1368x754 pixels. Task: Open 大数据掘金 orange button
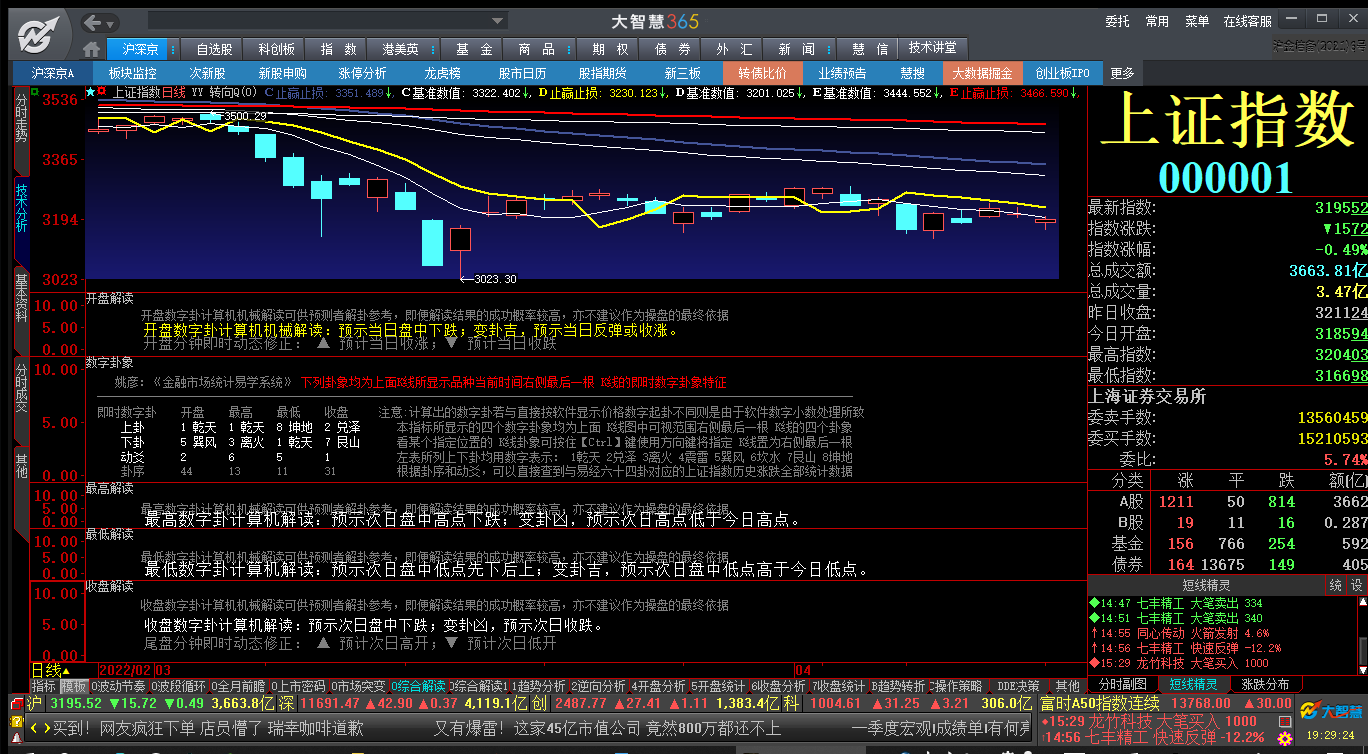(x=982, y=73)
